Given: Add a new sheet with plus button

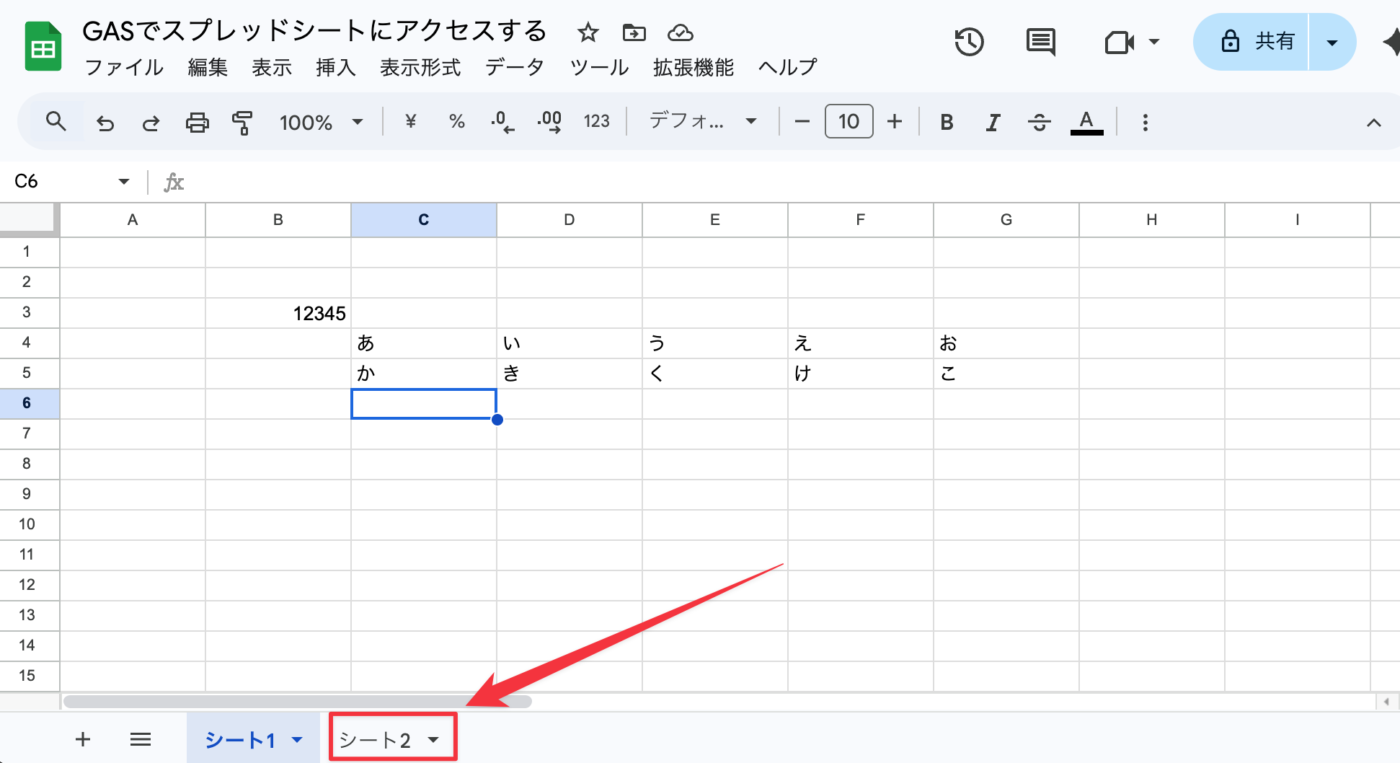Looking at the screenshot, I should point(83,740).
